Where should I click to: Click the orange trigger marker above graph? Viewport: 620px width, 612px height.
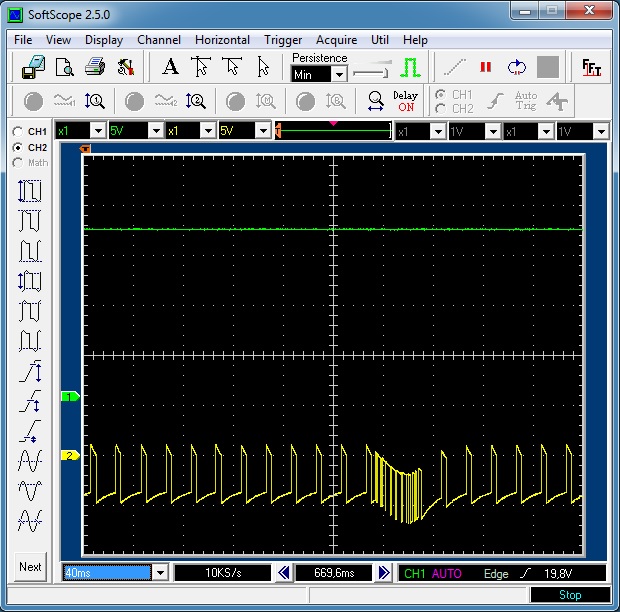[85, 149]
